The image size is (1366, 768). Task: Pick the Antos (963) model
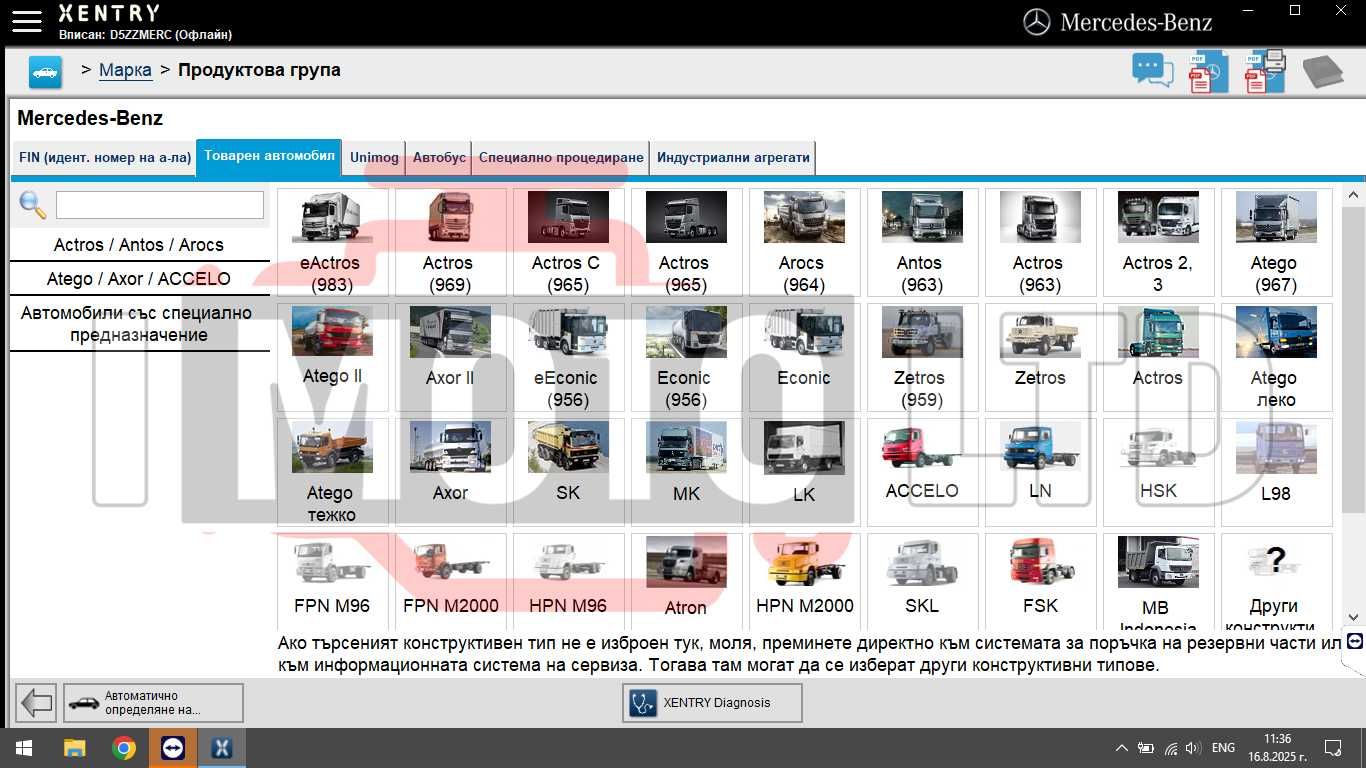click(922, 243)
